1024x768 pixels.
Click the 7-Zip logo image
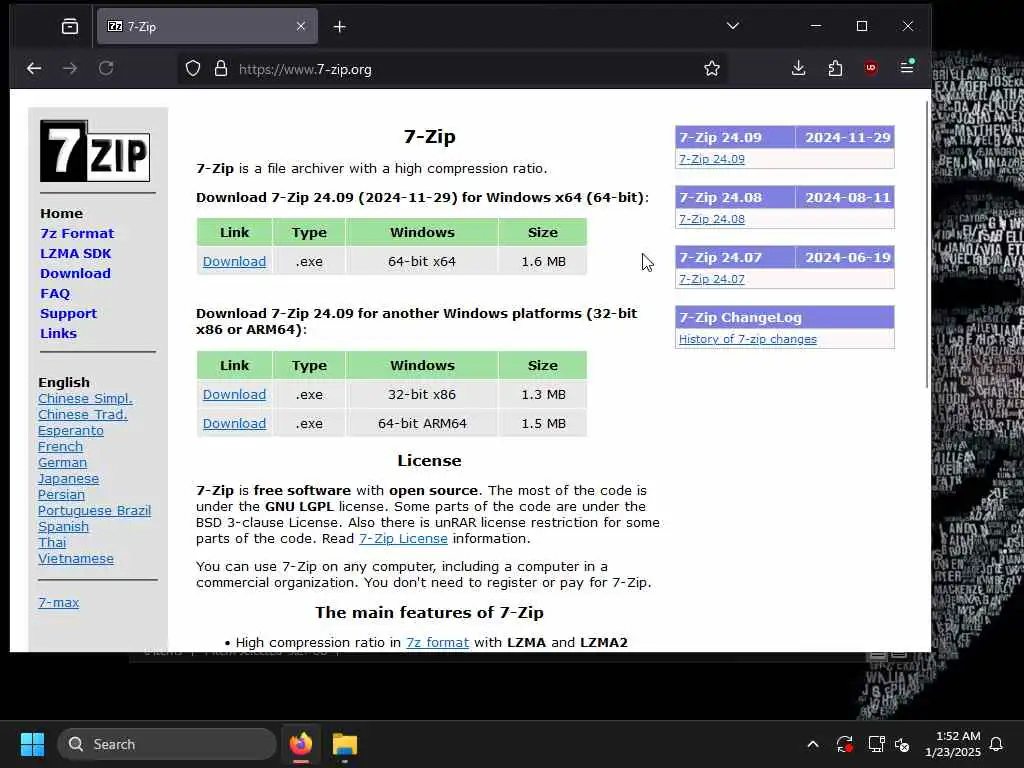tap(95, 151)
